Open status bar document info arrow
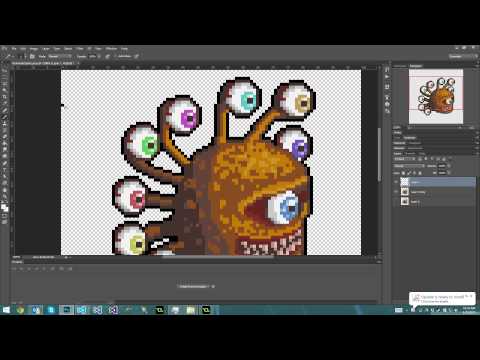This screenshot has height=360, width=480. click(x=66, y=257)
